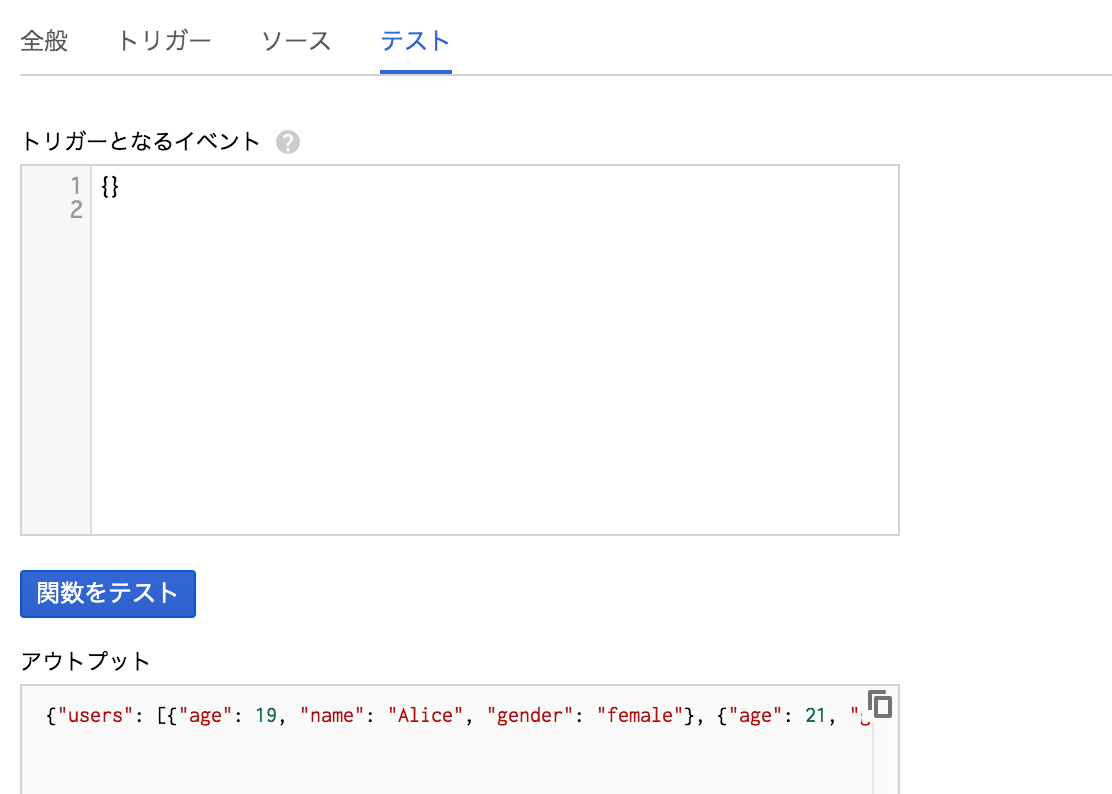
Task: Click line number 1 in the editor gutter
Action: (x=74, y=186)
